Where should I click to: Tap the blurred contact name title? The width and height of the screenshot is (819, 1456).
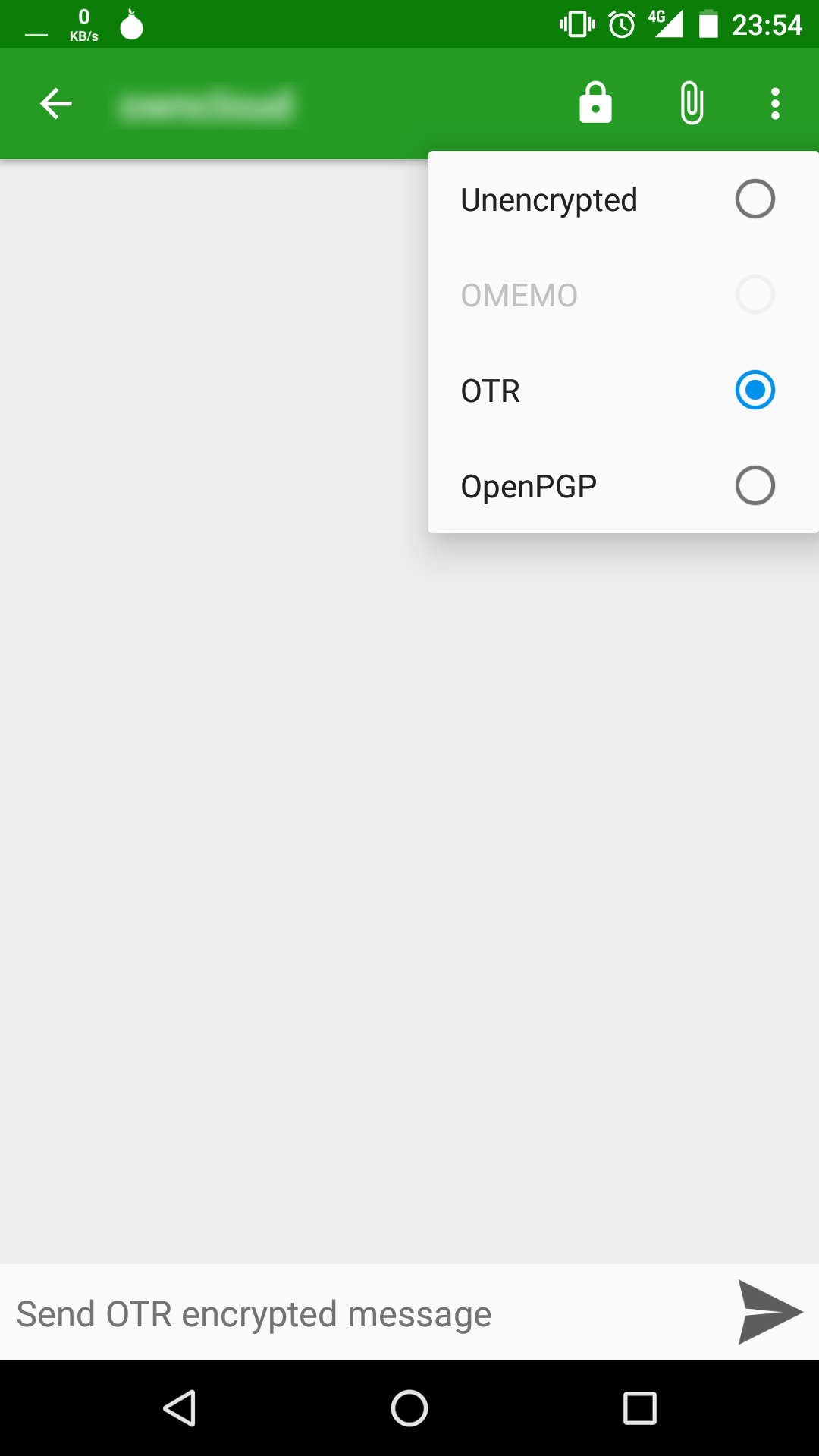[x=206, y=105]
